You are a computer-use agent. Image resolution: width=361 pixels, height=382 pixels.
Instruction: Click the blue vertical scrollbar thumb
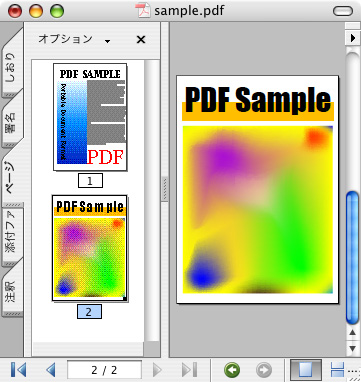point(352,258)
